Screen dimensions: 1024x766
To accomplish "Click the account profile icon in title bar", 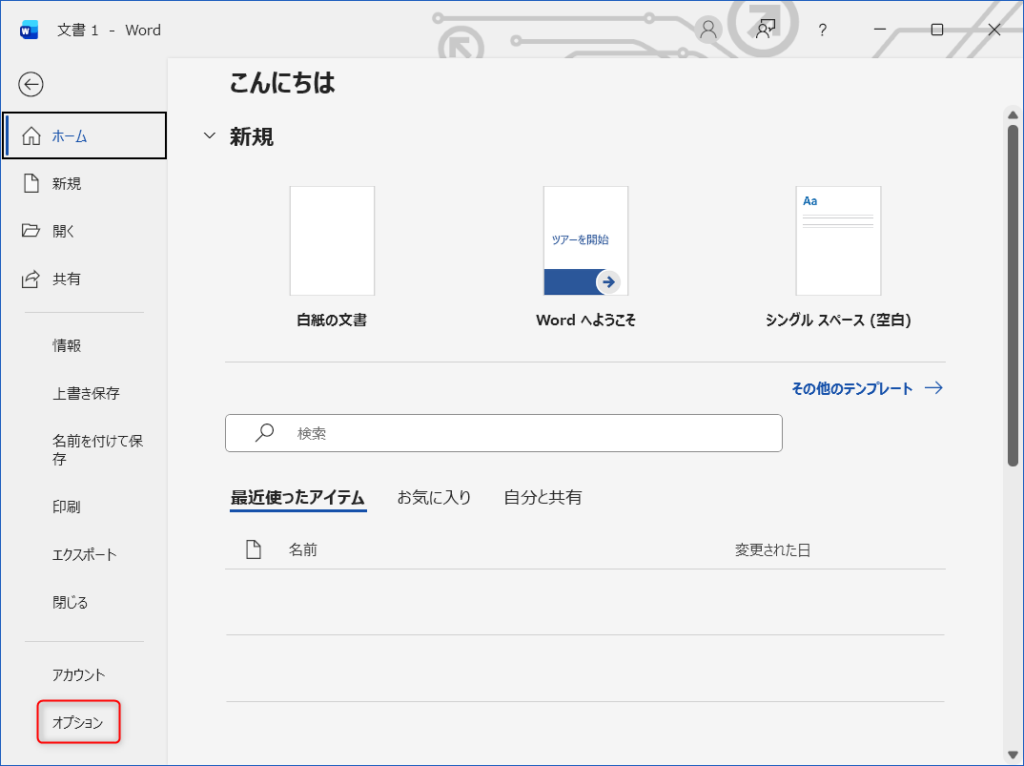I will tap(709, 30).
